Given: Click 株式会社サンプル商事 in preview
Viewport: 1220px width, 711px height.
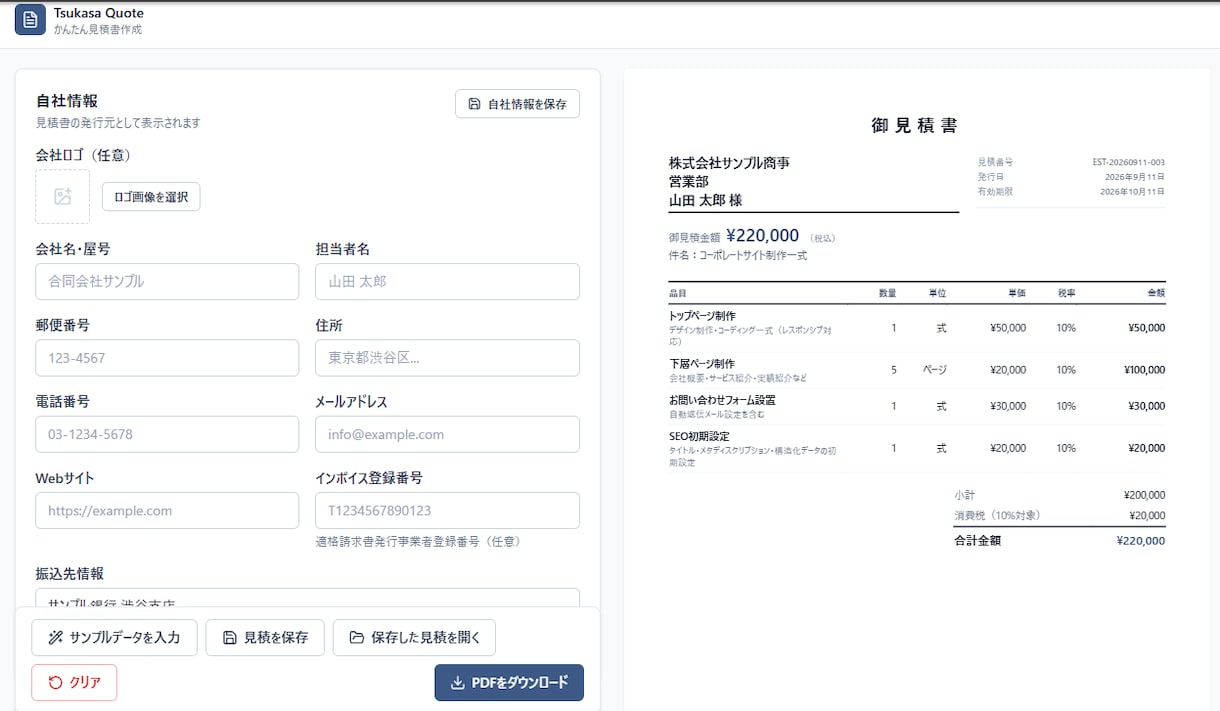Looking at the screenshot, I should (x=729, y=163).
